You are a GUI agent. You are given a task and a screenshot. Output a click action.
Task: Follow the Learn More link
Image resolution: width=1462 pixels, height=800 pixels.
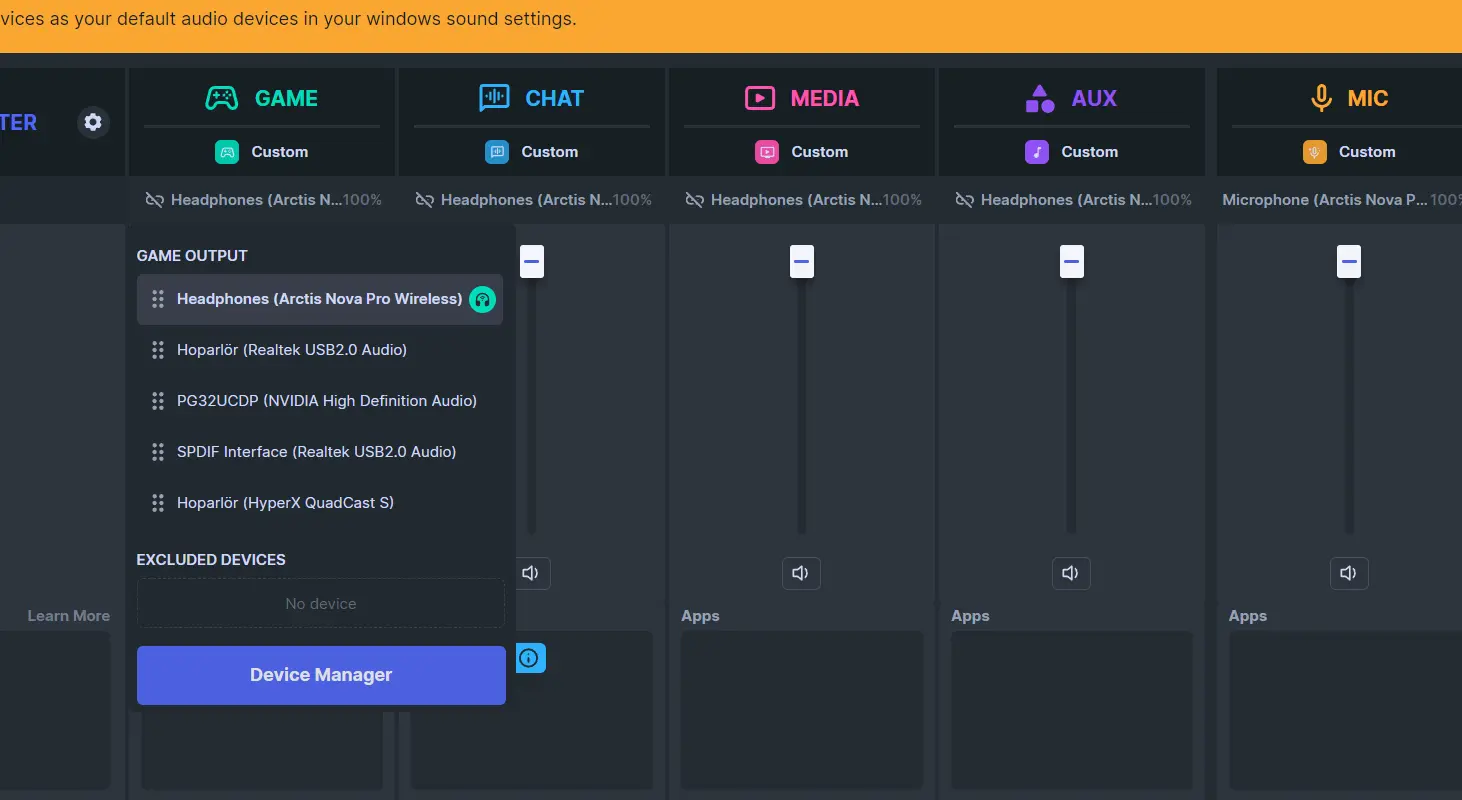coord(69,616)
